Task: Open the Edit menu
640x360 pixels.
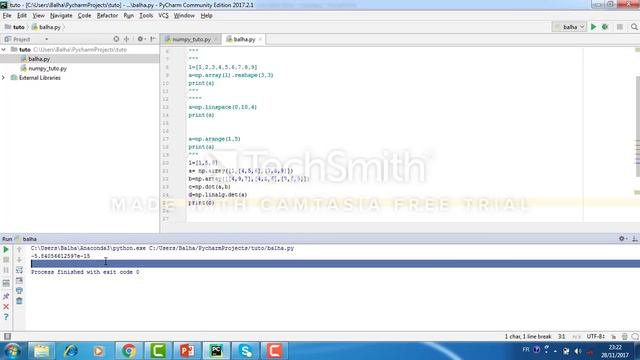Action: pos(22,16)
